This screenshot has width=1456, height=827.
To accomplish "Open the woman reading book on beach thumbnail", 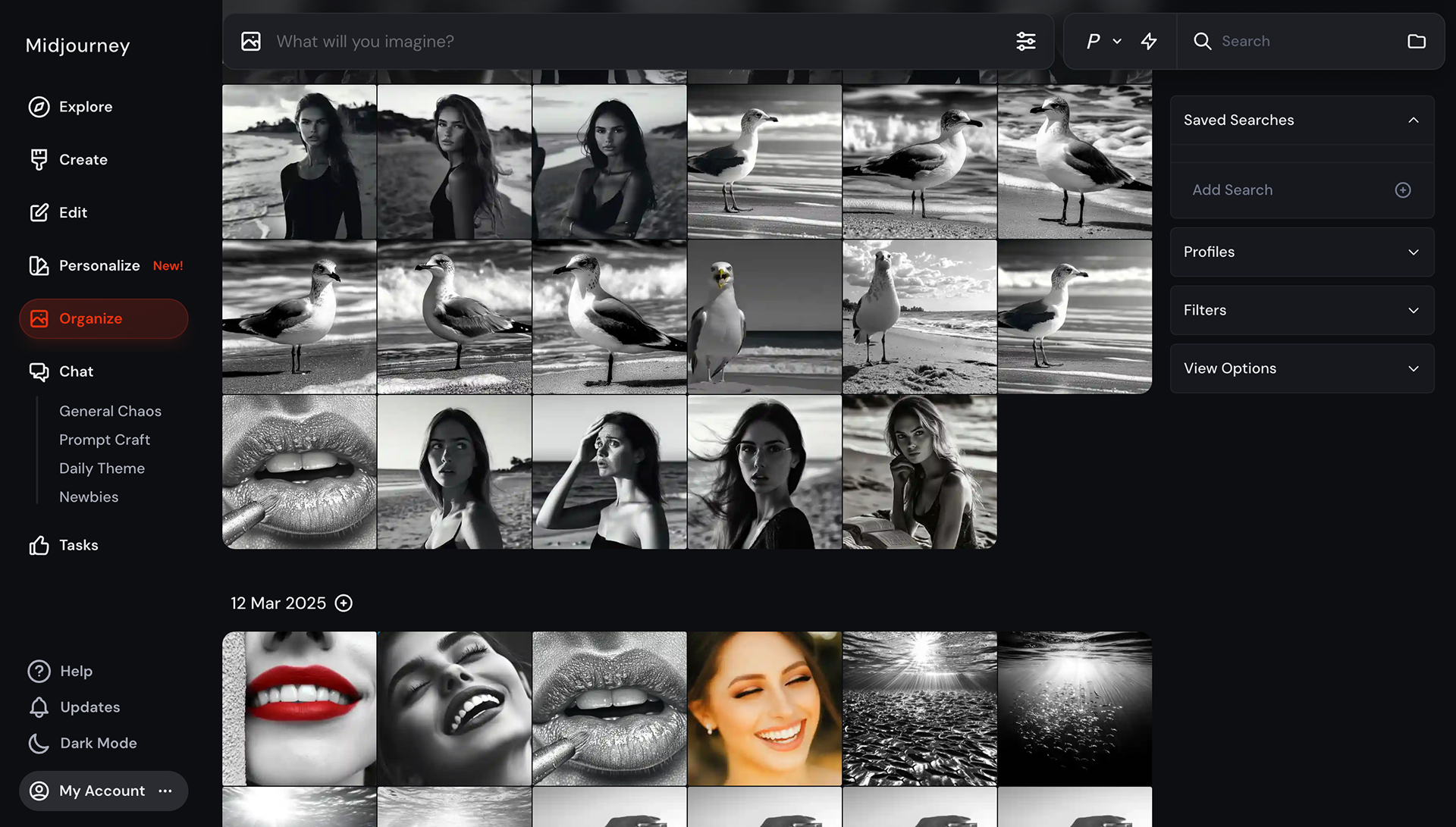I will pos(919,471).
